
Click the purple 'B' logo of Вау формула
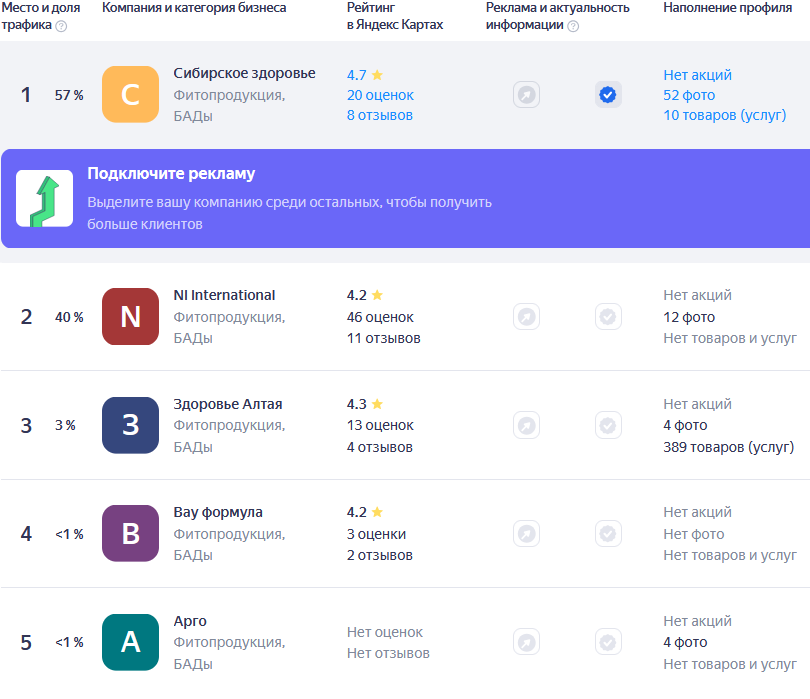coord(130,534)
